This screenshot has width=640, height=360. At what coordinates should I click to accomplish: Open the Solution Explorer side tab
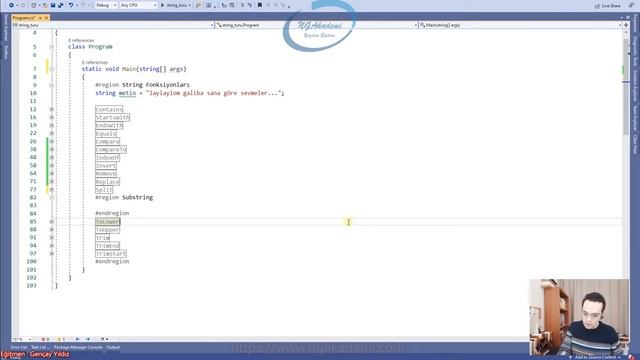coord(635,85)
